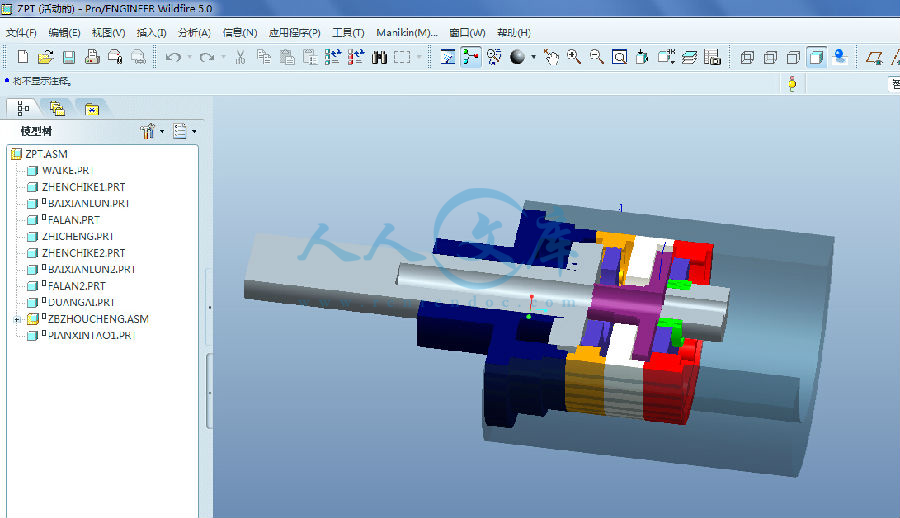
Task: Select ZHENCHIKE2.PRT in model tree
Action: (83, 253)
